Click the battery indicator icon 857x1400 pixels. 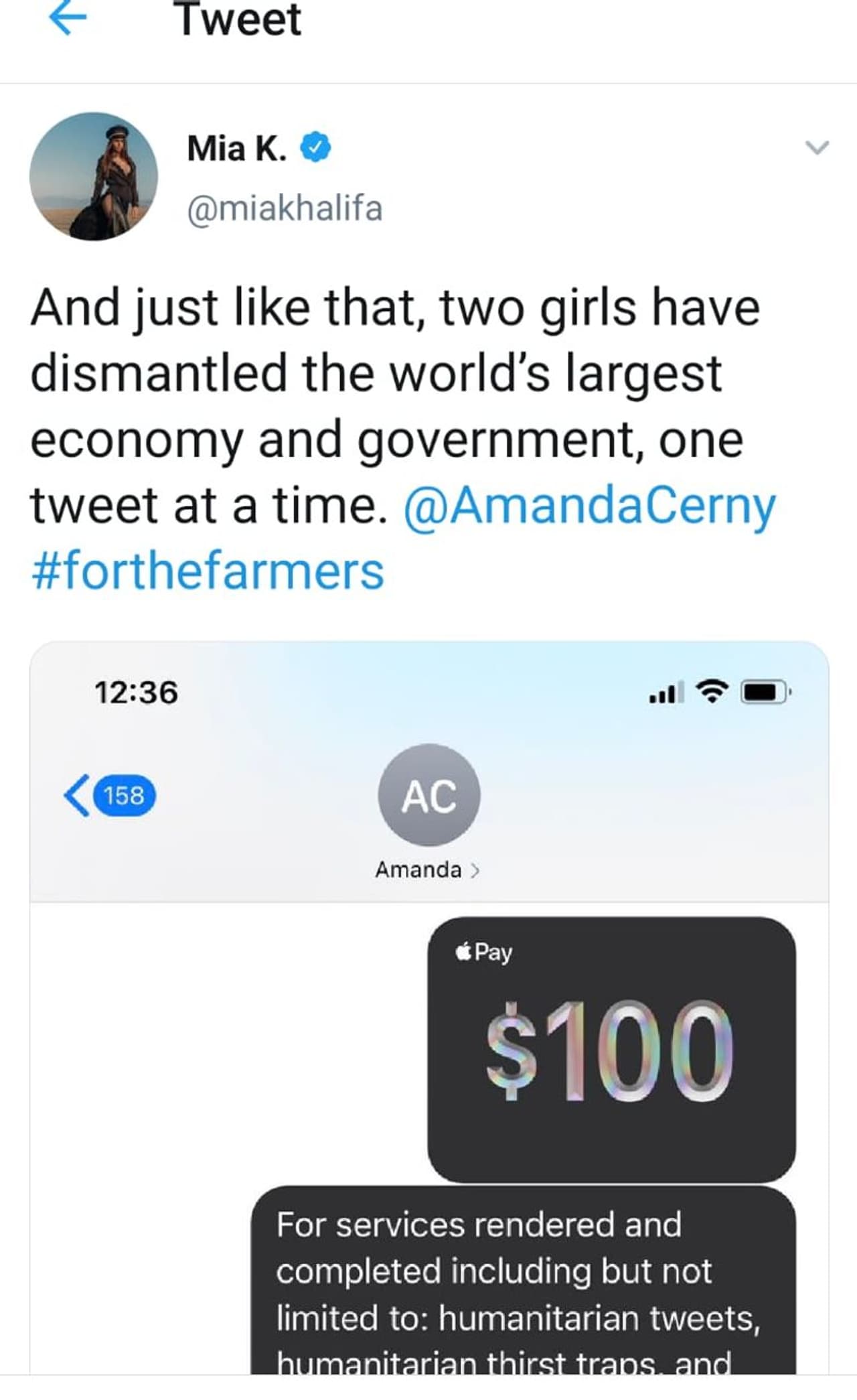pos(765,692)
